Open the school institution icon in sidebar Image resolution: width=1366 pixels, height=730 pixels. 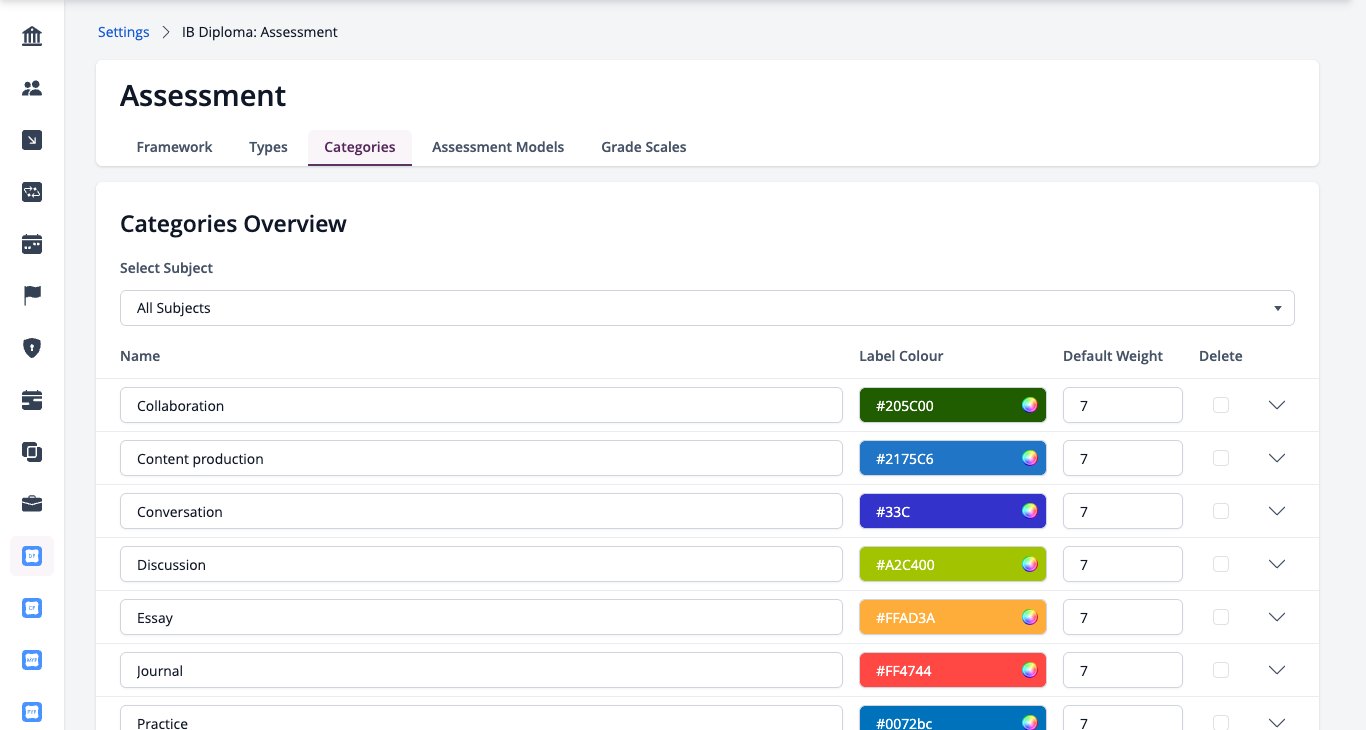pyautogui.click(x=32, y=37)
